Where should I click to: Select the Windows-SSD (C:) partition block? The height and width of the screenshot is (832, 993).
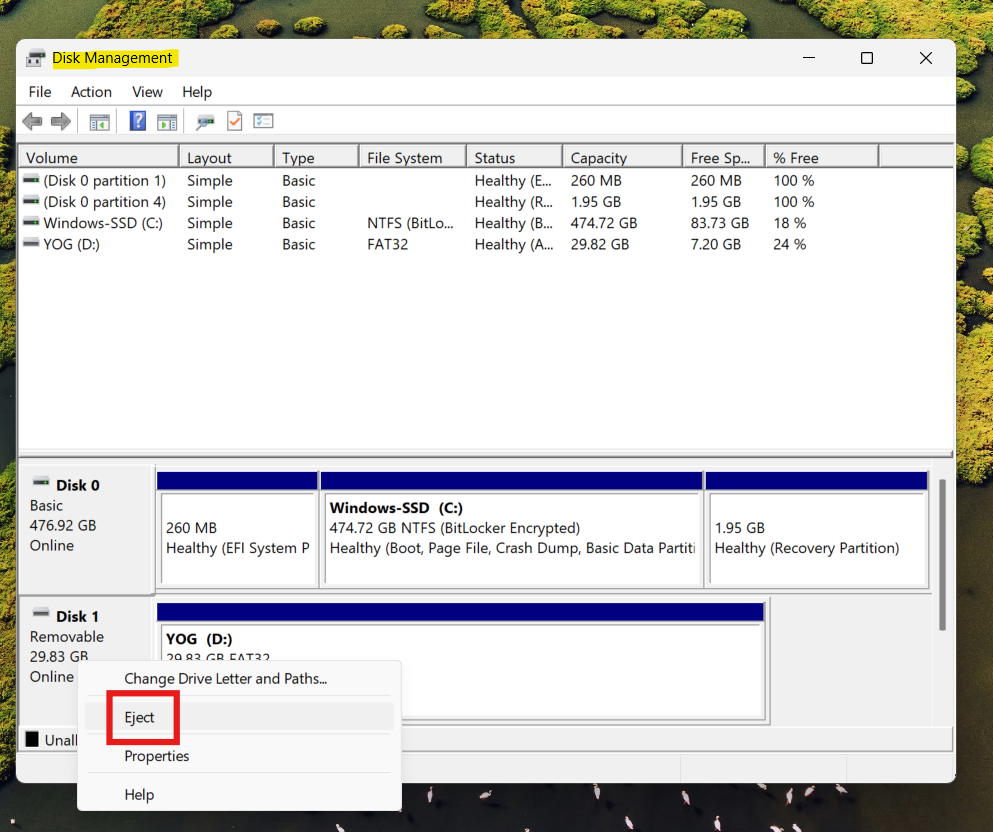coord(512,530)
